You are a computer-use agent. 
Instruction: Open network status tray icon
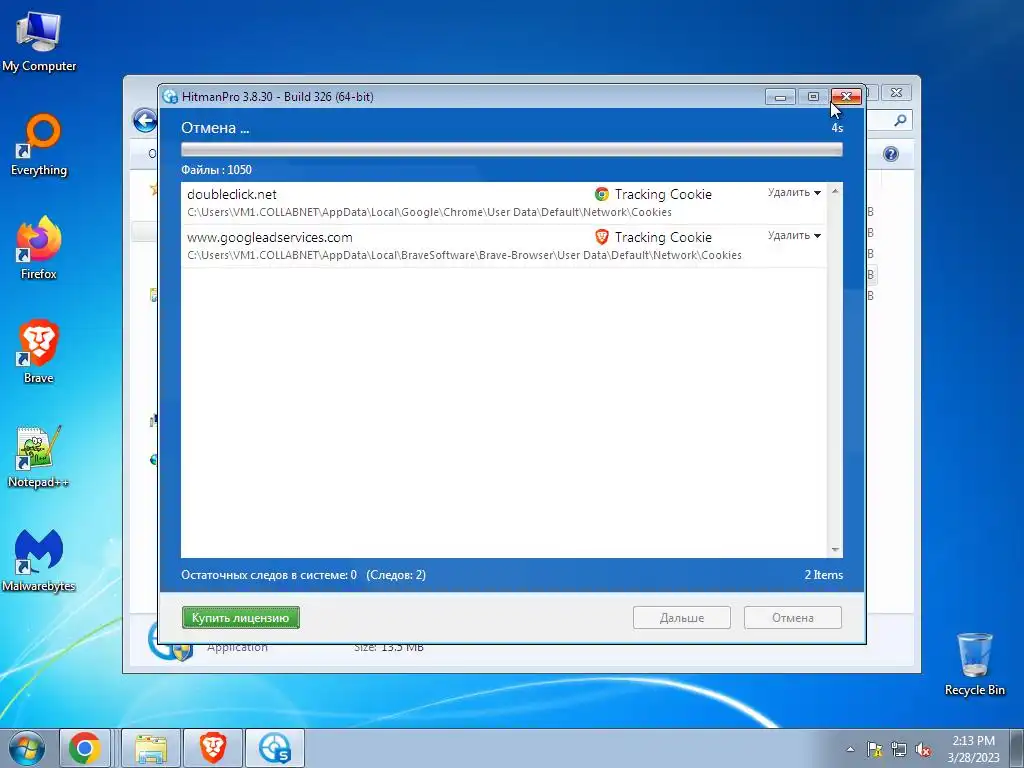click(899, 749)
